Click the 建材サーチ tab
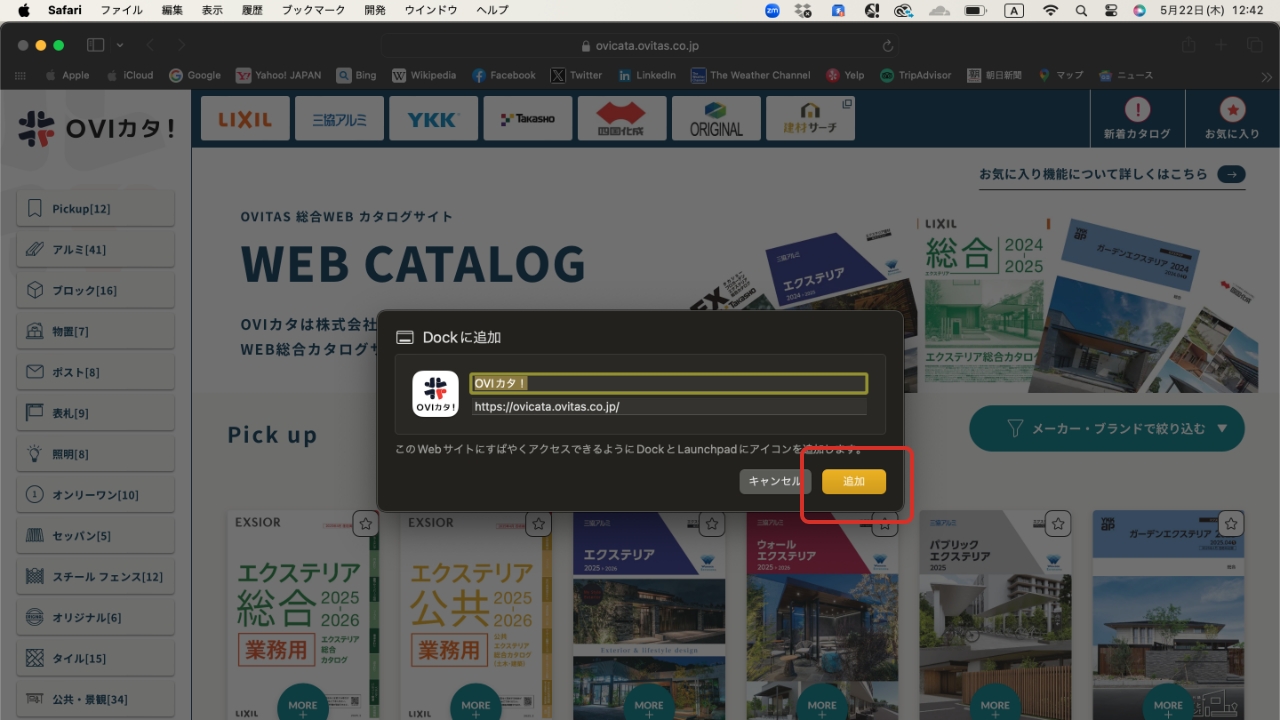Image resolution: width=1280 pixels, height=720 pixels. tap(811, 118)
